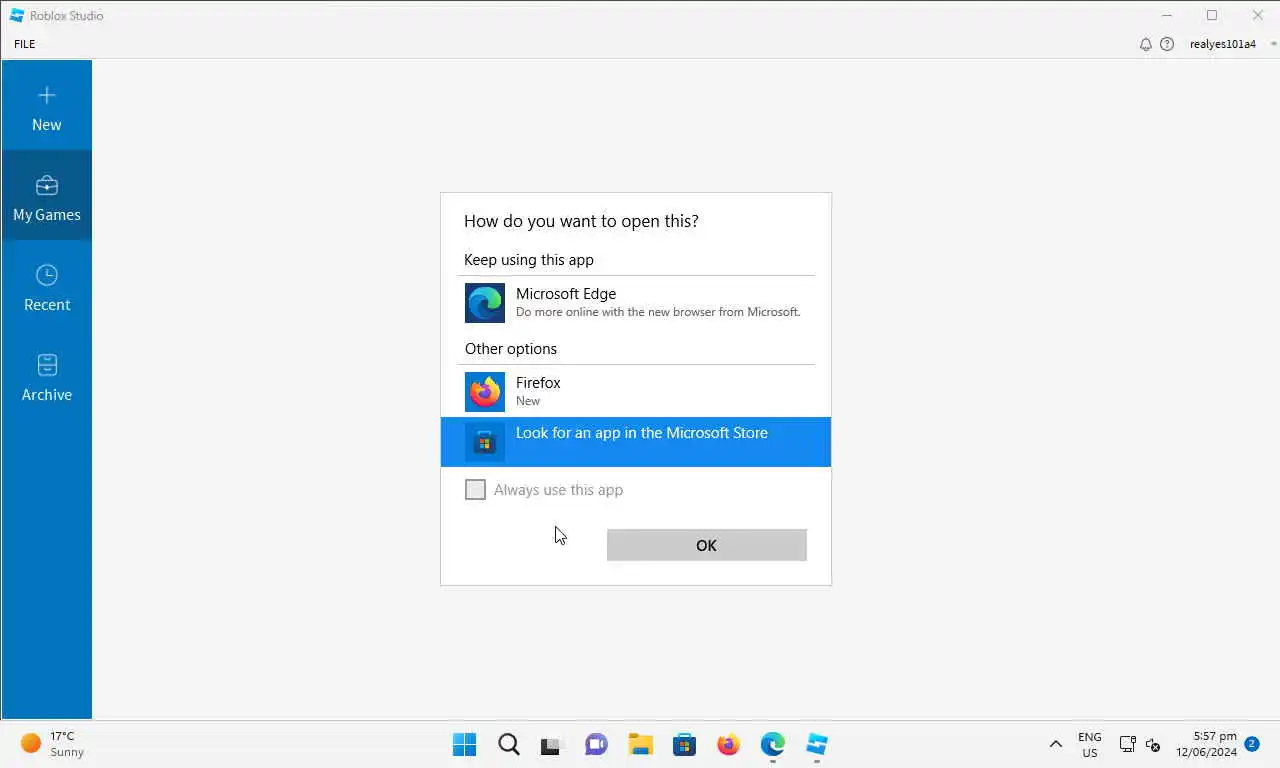Select Look for an app in the Microsoft Store

pos(636,442)
